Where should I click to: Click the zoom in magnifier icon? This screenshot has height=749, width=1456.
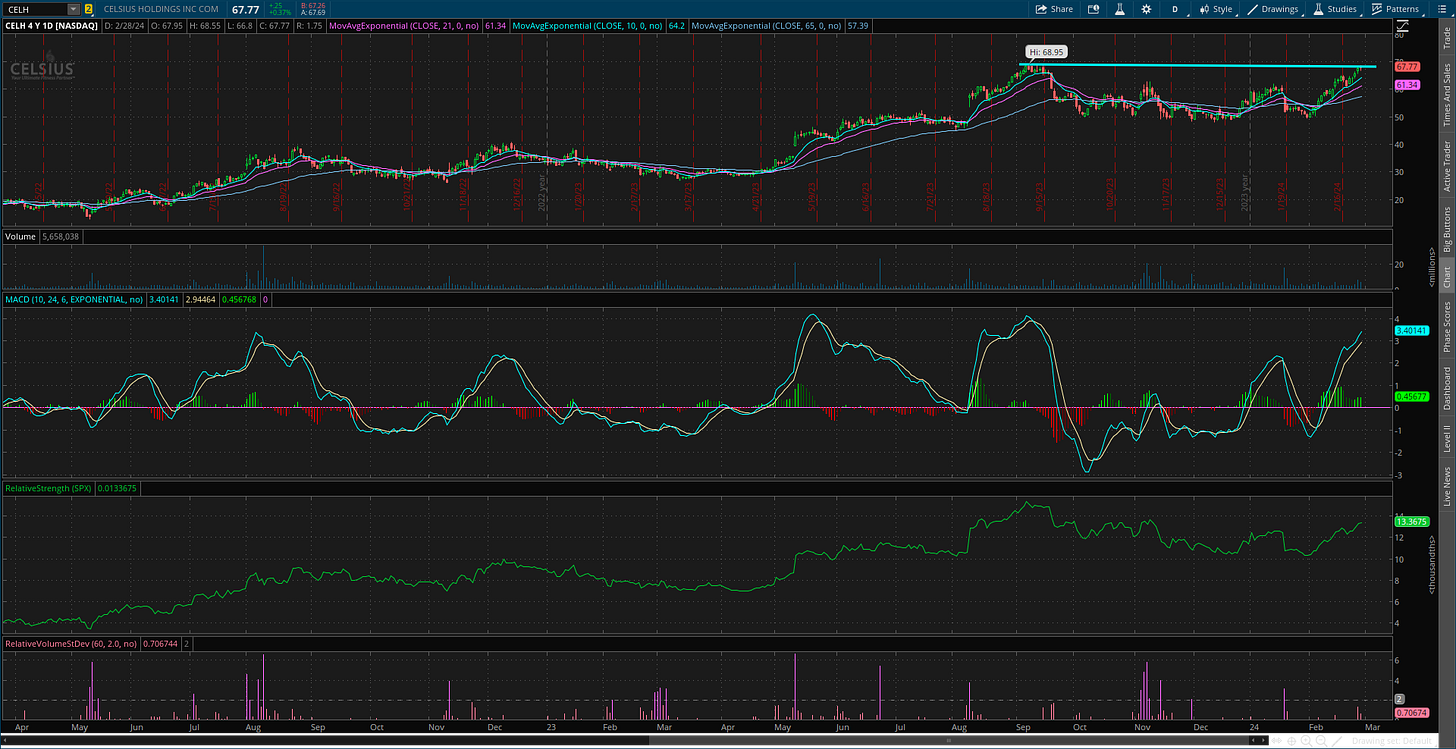1306,741
